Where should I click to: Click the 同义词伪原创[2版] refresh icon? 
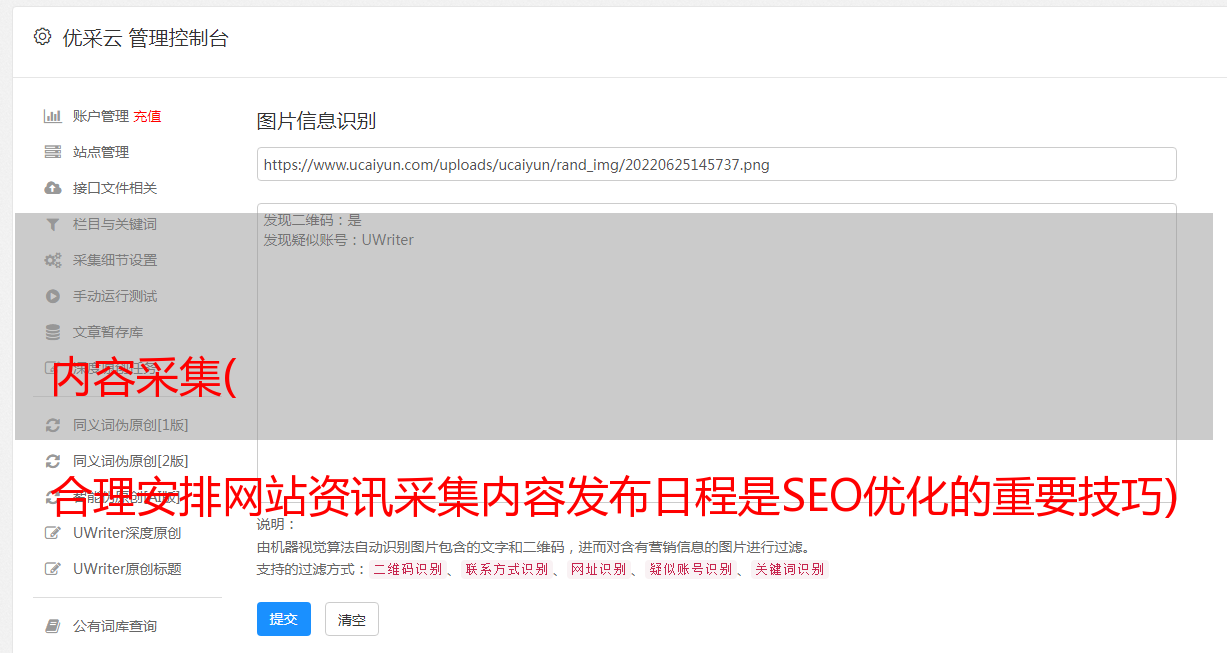53,461
